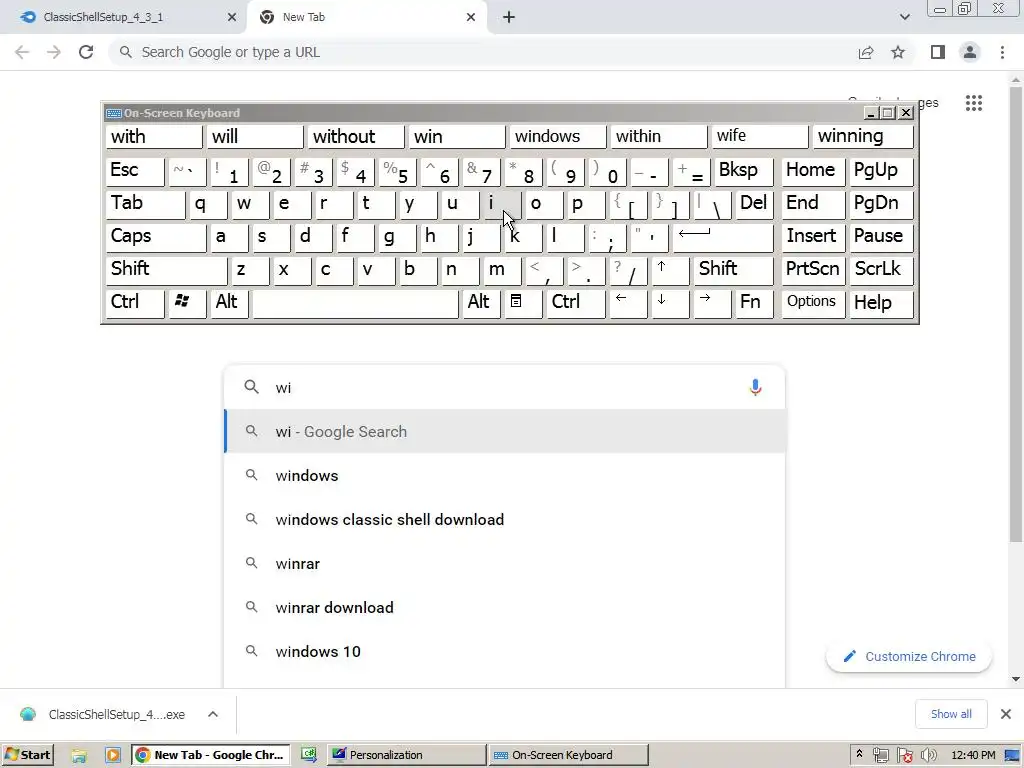Image resolution: width=1024 pixels, height=768 pixels.
Task: Reload the page with the refresh icon
Action: [x=86, y=52]
